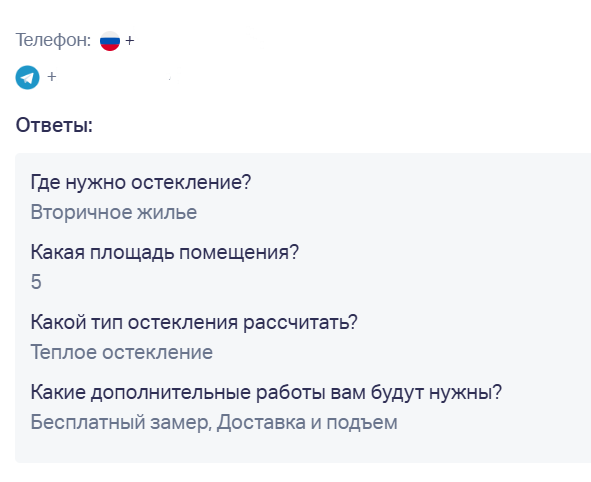The width and height of the screenshot is (591, 482).
Task: Open the Telegram icon contact
Action: [27, 77]
